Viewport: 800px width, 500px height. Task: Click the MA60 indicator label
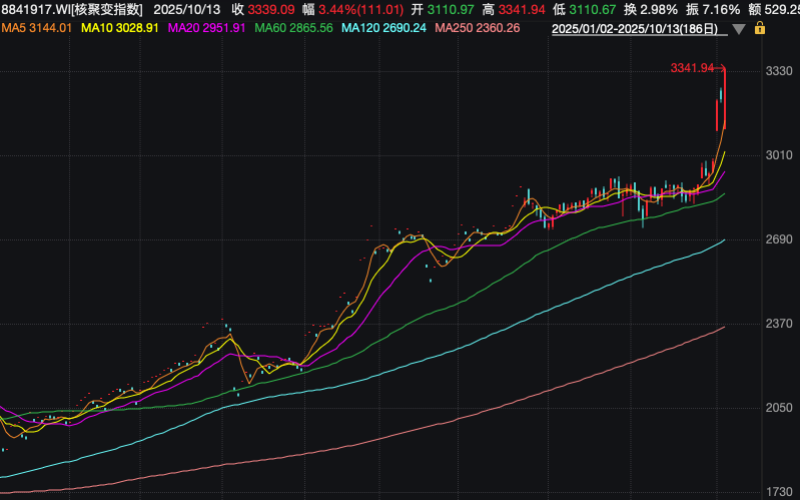pos(294,28)
